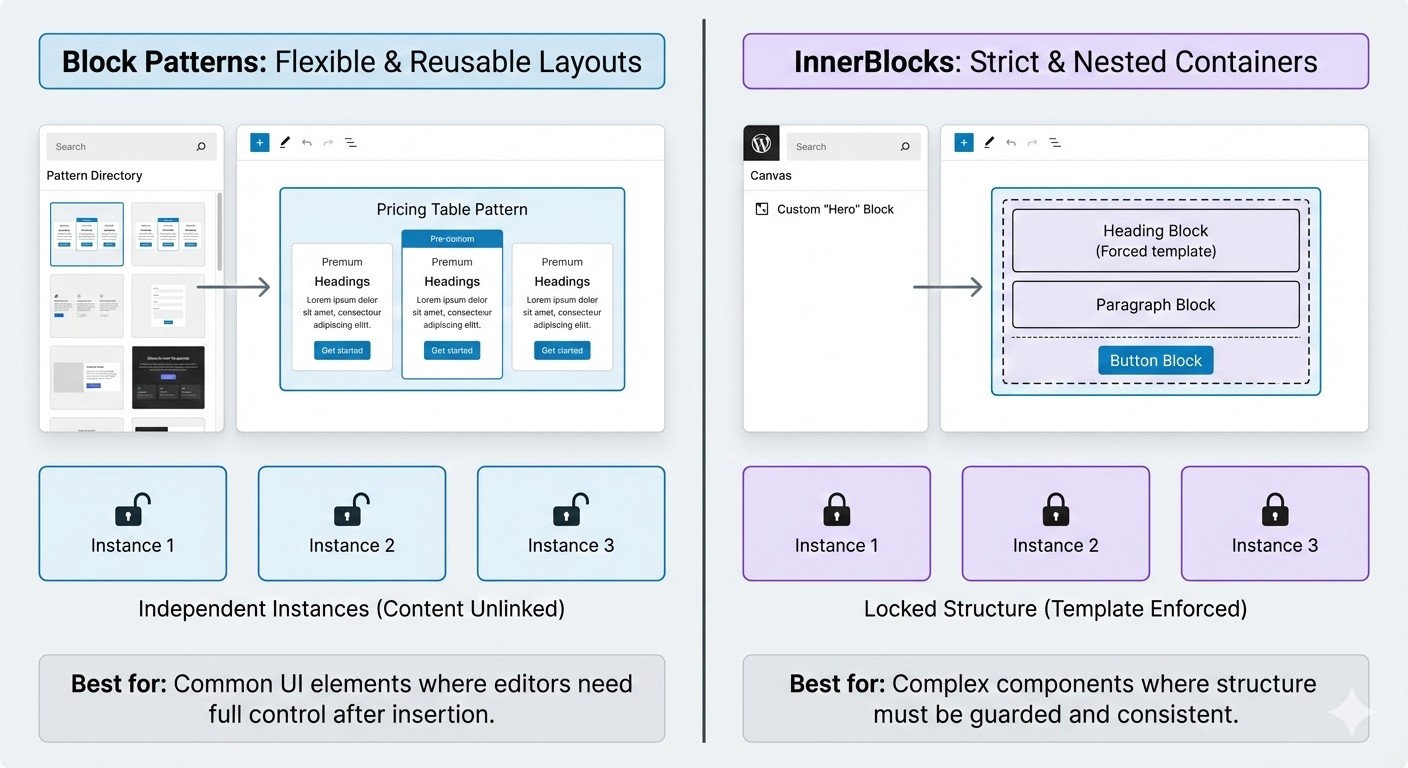Click the block icon beside Custom "Hero" Block
The image size is (1408, 768).
click(x=762, y=209)
